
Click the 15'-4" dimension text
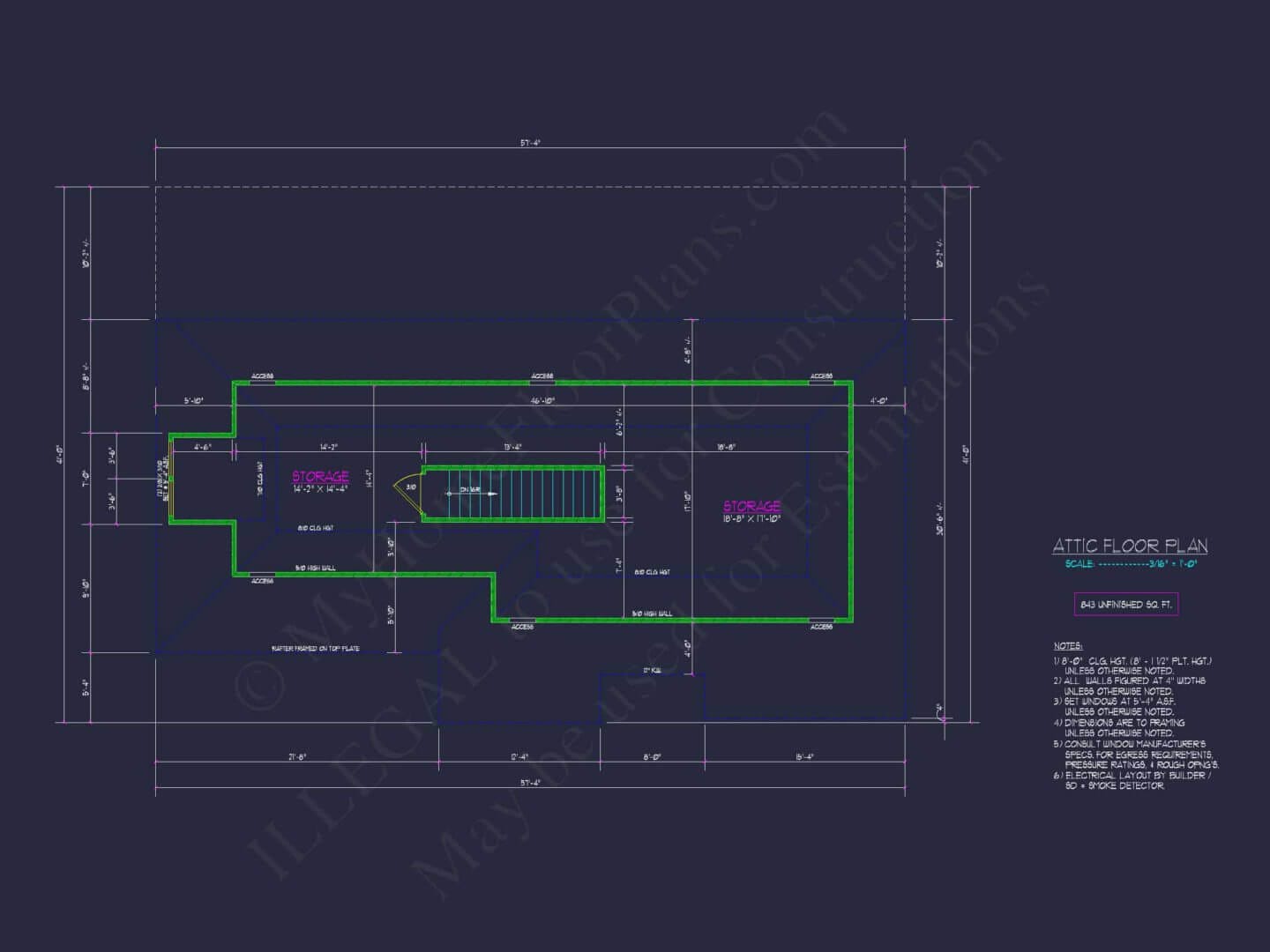(803, 756)
